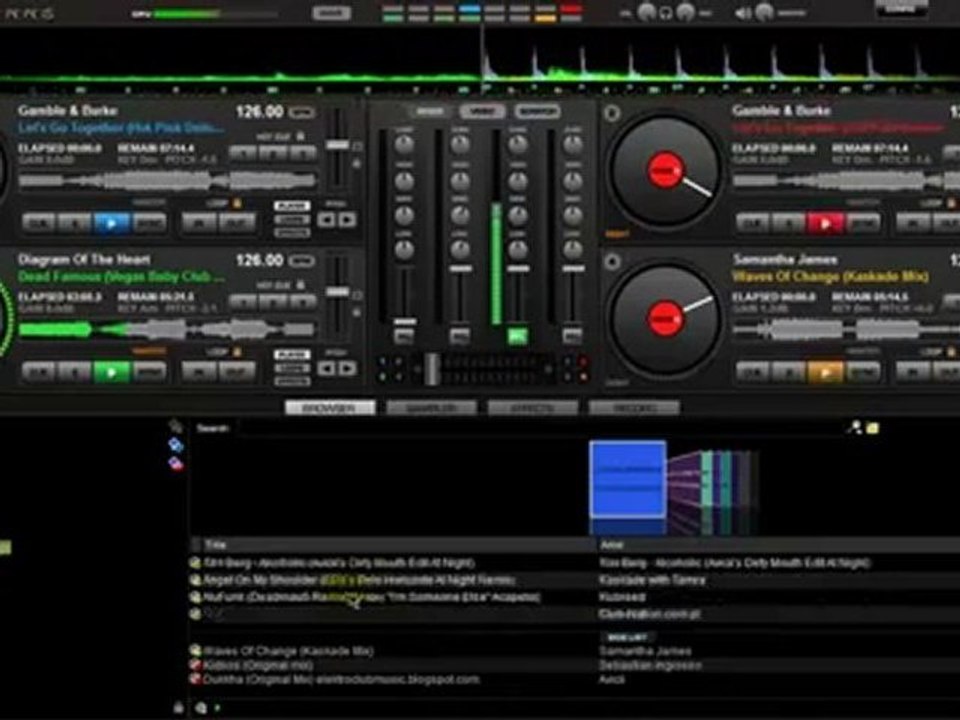Click the speaker master volume icon in the top bar
Screen dimensions: 960x720
coord(743,13)
